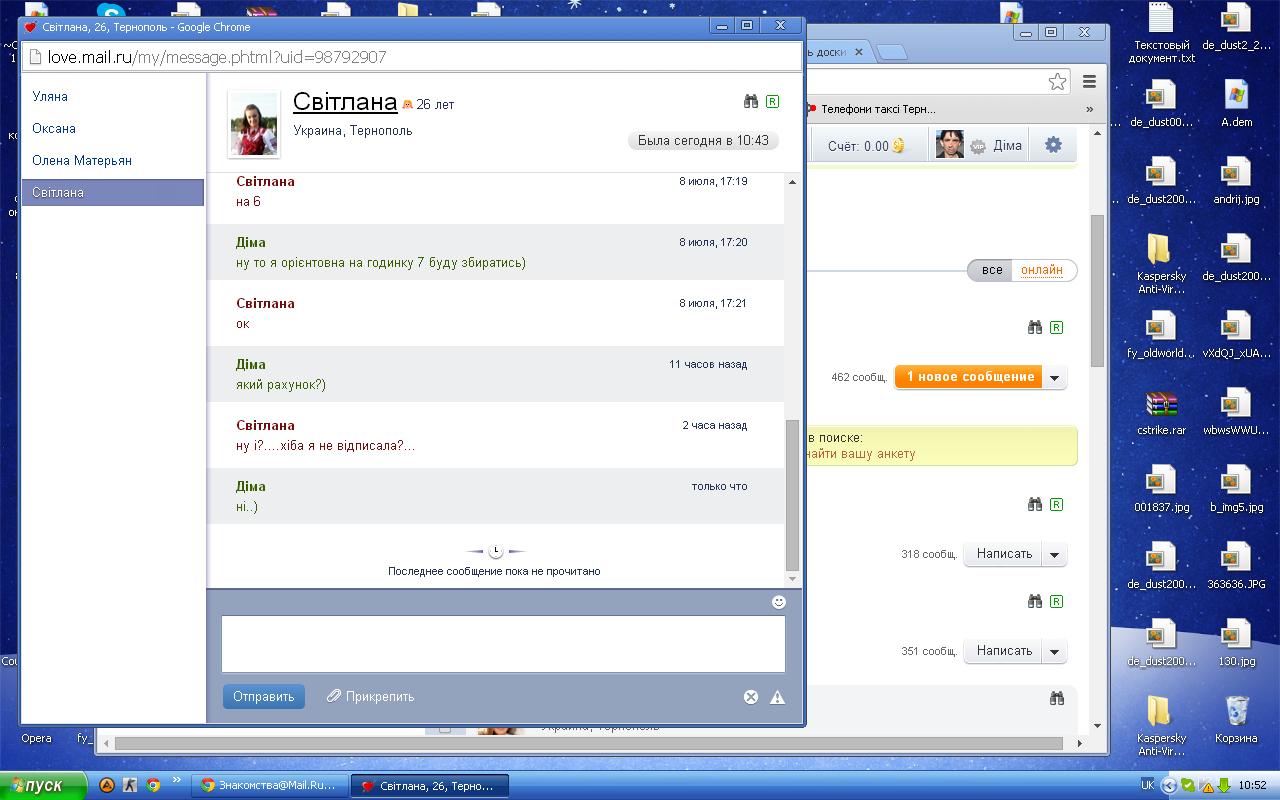Switch the contact filter to онлайн

pos(1042,270)
